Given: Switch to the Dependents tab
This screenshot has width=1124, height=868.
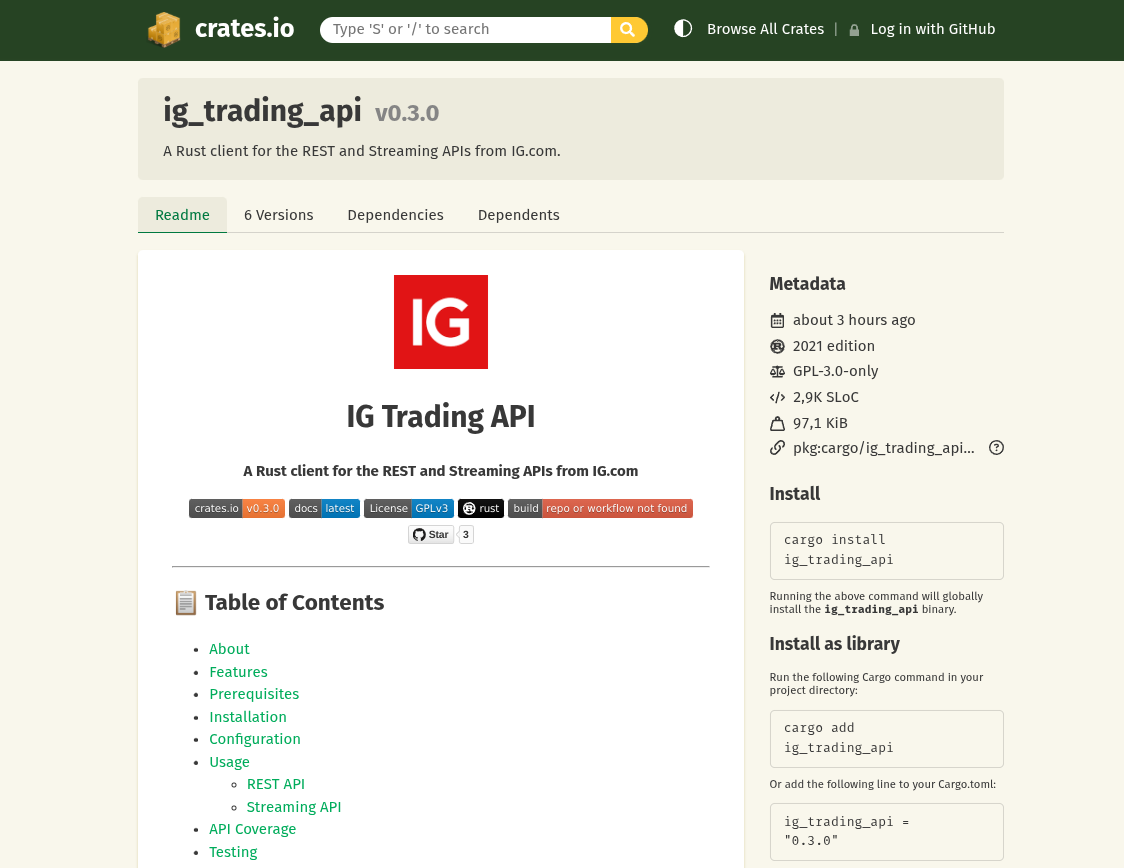Looking at the screenshot, I should click(518, 215).
